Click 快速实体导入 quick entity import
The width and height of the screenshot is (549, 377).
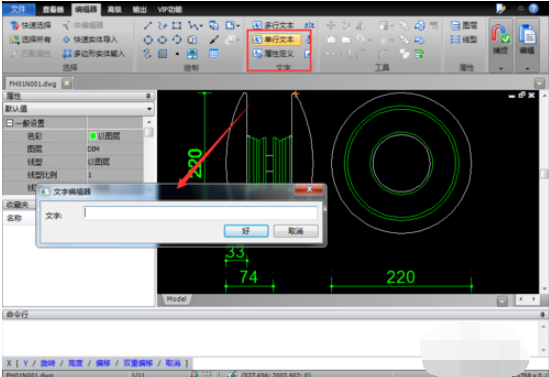click(x=90, y=40)
